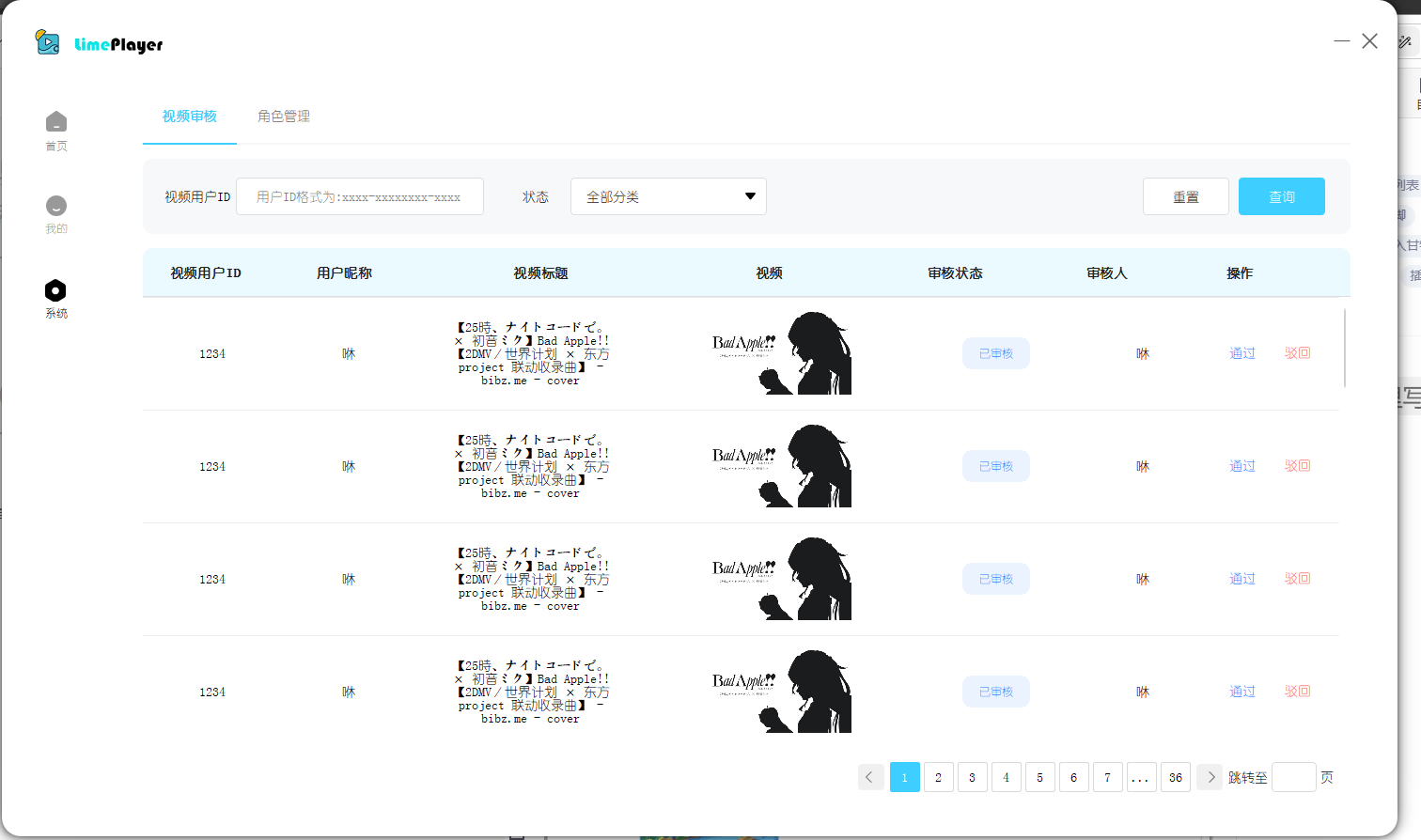Viewport: 1421px width, 840px height.
Task: Click the 已审核 badge in first row
Action: click(996, 353)
